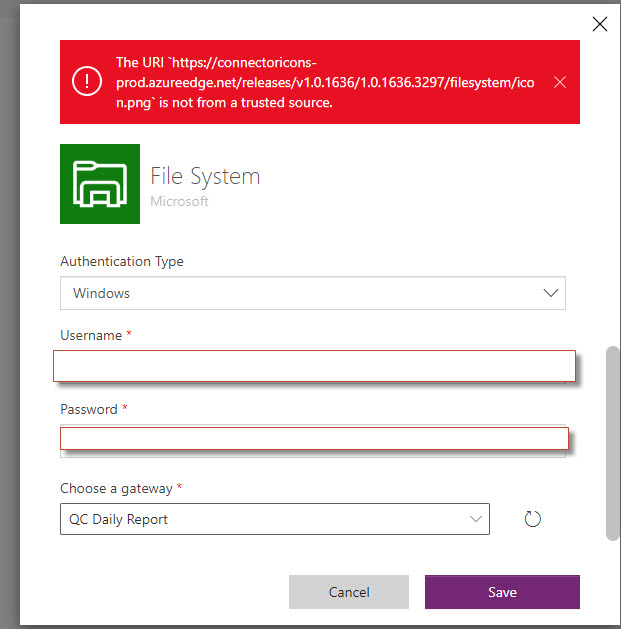Click inside the Password input field
Image resolution: width=621 pixels, height=629 pixels.
click(314, 438)
